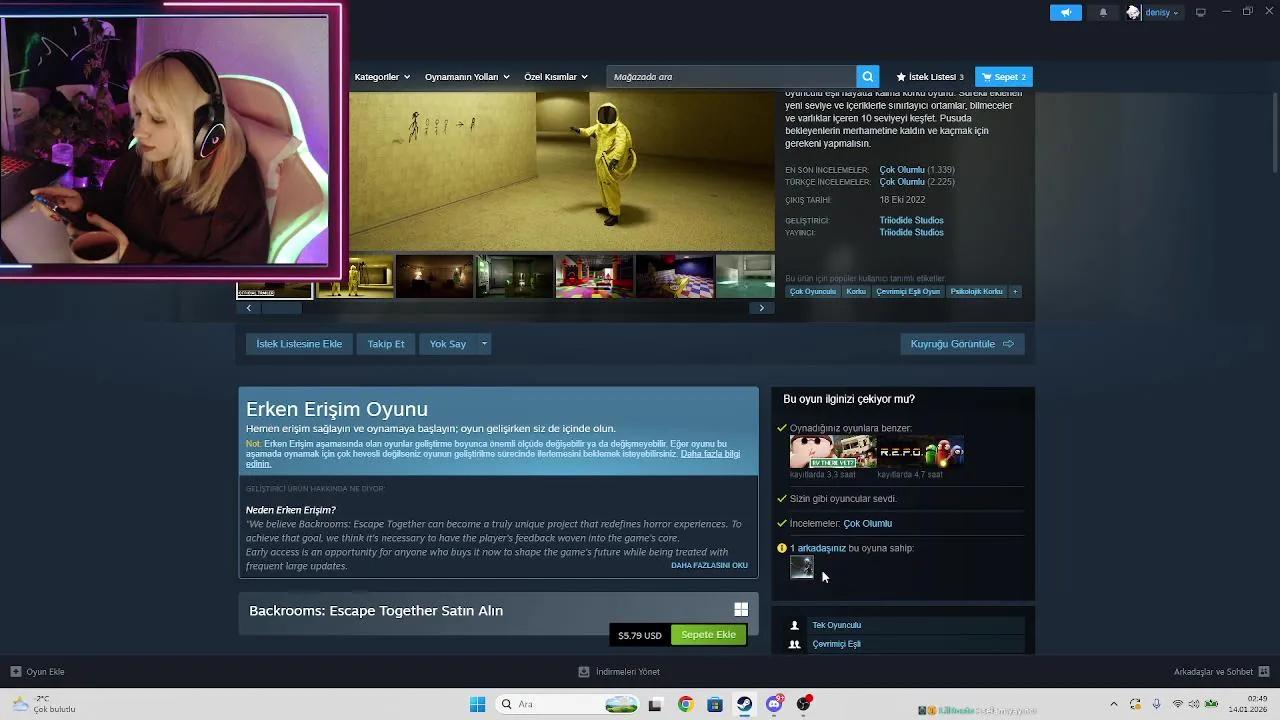Open the Sepet shopping cart
The height and width of the screenshot is (720, 1280).
pyautogui.click(x=1004, y=77)
